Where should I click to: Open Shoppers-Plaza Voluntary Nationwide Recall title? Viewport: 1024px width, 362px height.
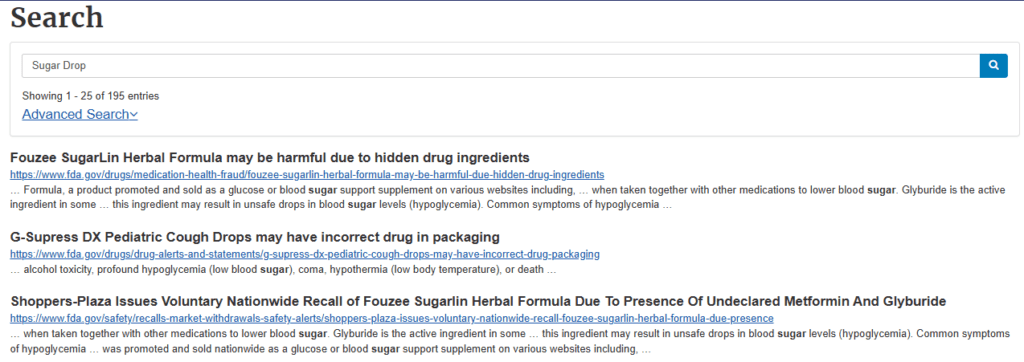point(478,302)
